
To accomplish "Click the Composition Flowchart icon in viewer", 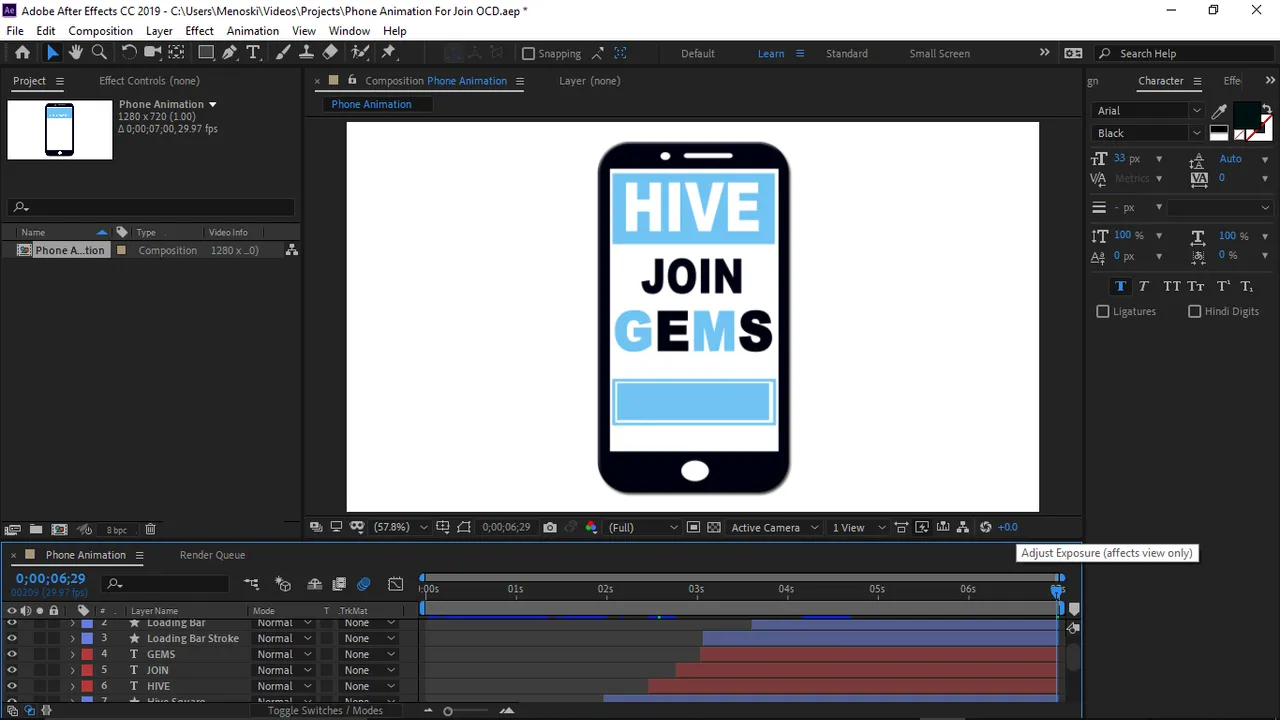I will (963, 527).
